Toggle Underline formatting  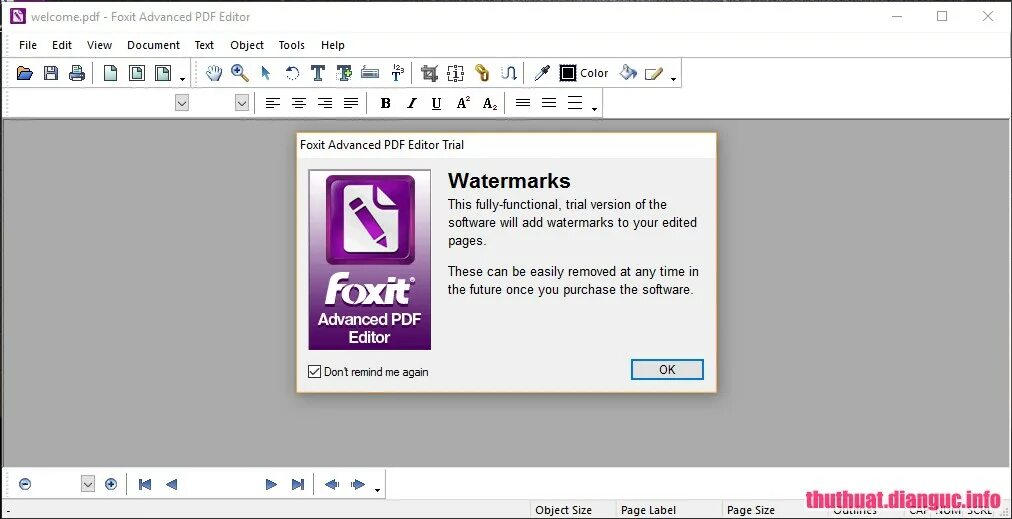coord(436,103)
